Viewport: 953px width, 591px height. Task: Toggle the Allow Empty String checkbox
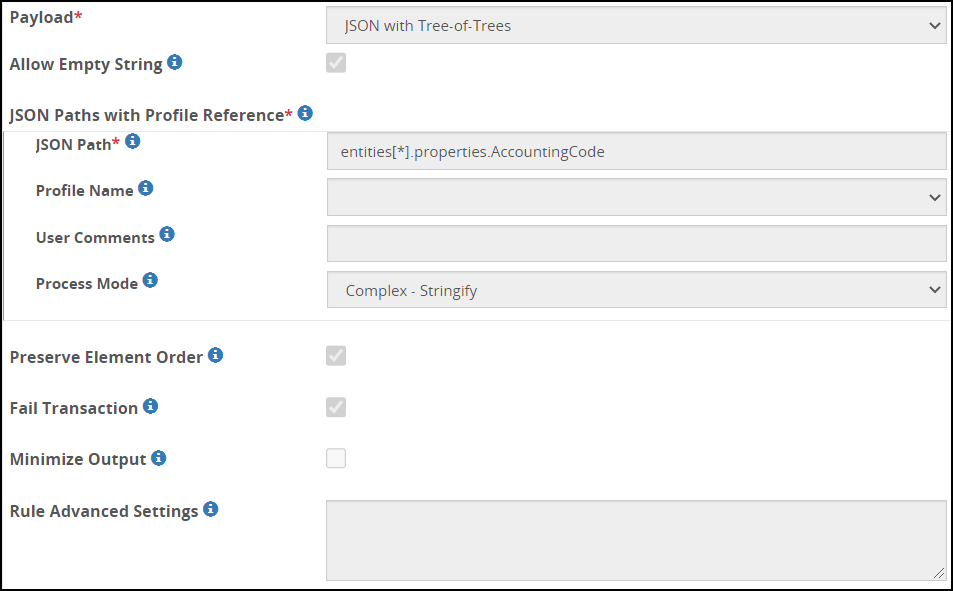(x=336, y=64)
